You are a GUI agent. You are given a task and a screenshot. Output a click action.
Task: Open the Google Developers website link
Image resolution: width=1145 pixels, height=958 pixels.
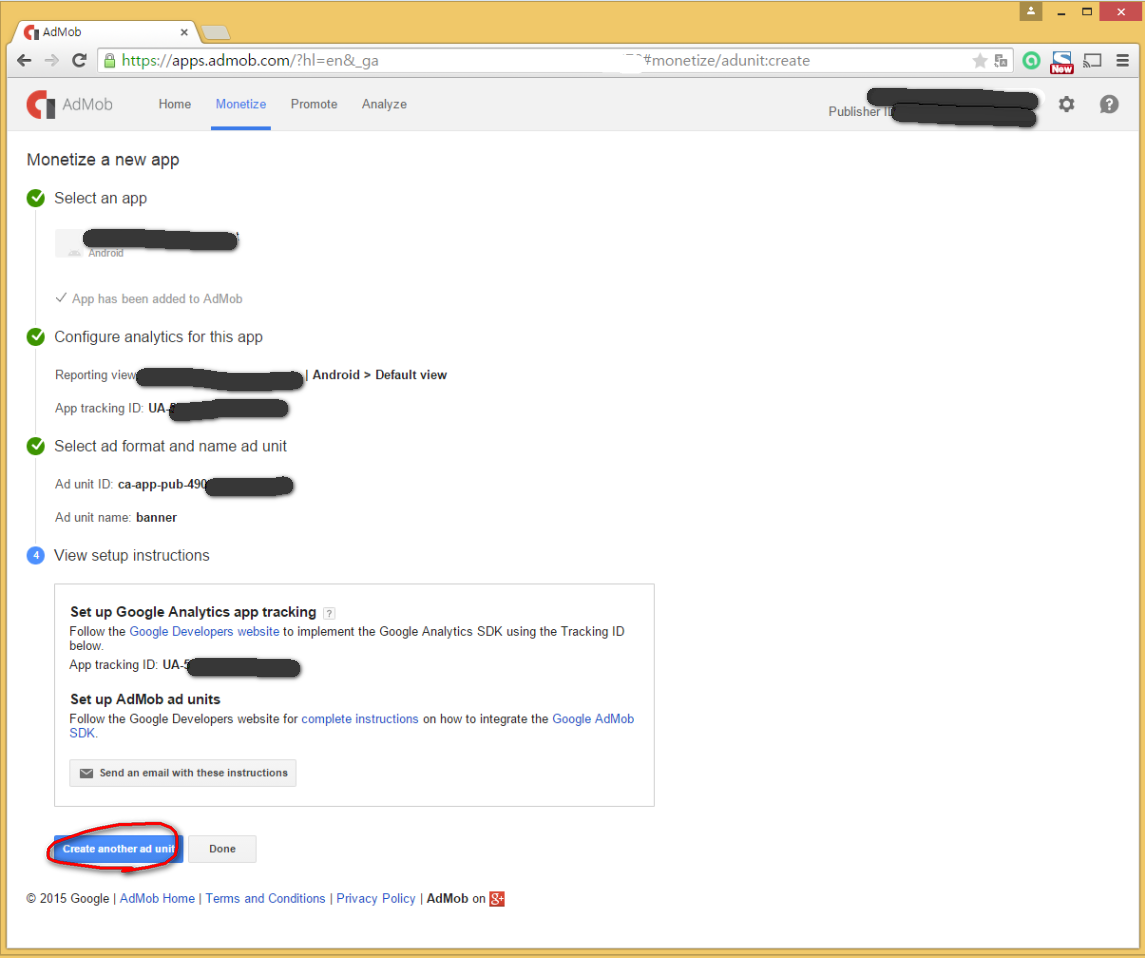point(204,632)
